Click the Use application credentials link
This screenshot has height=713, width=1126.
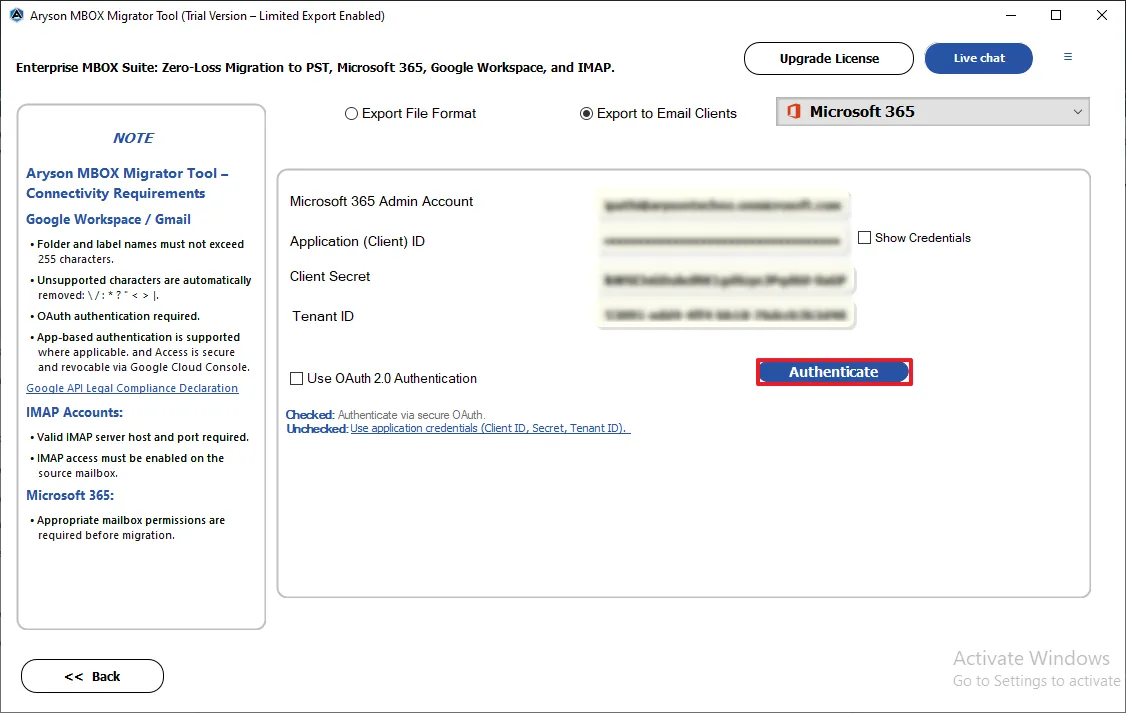[490, 428]
